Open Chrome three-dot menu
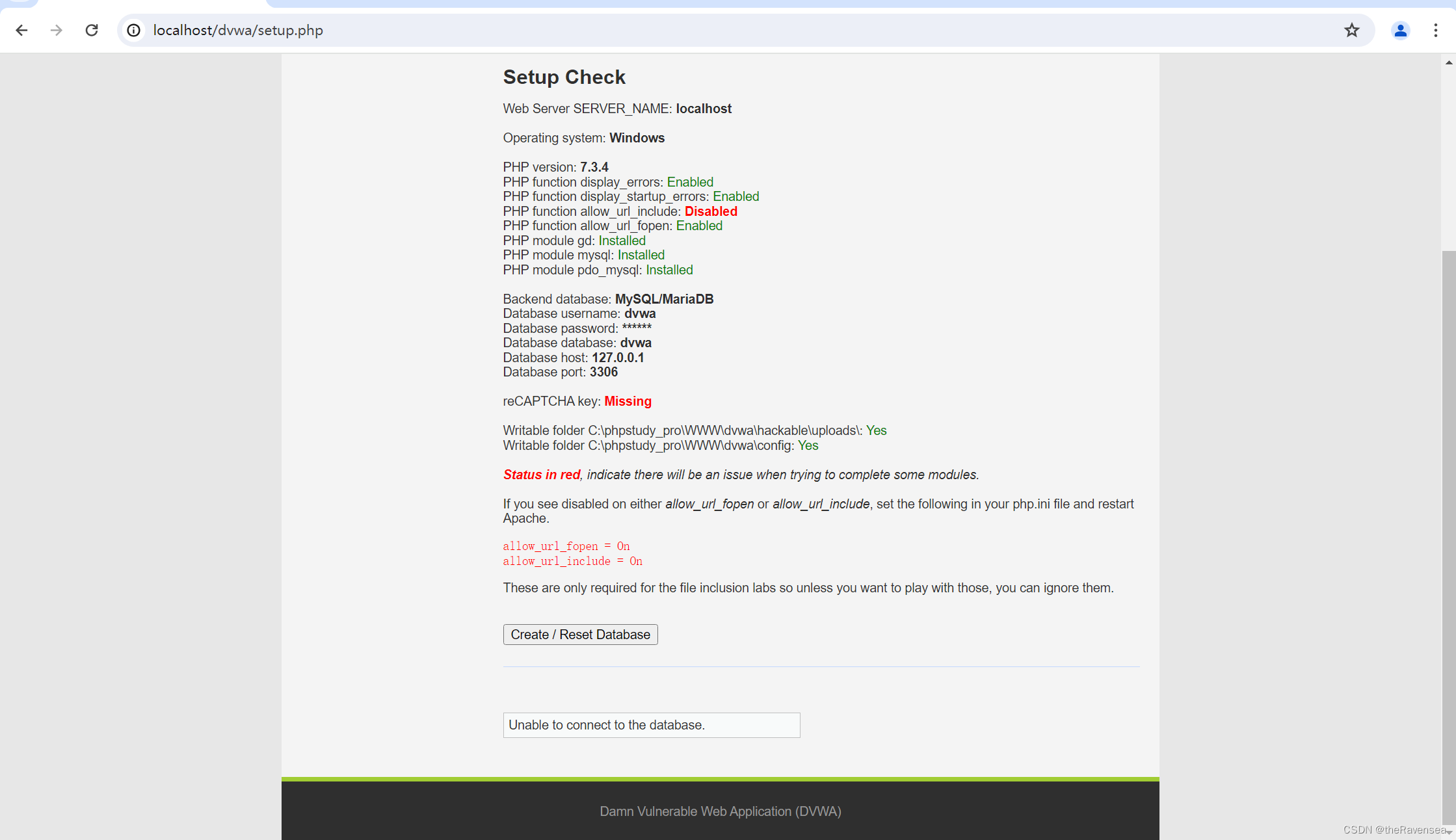1456x840 pixels. pos(1435,30)
